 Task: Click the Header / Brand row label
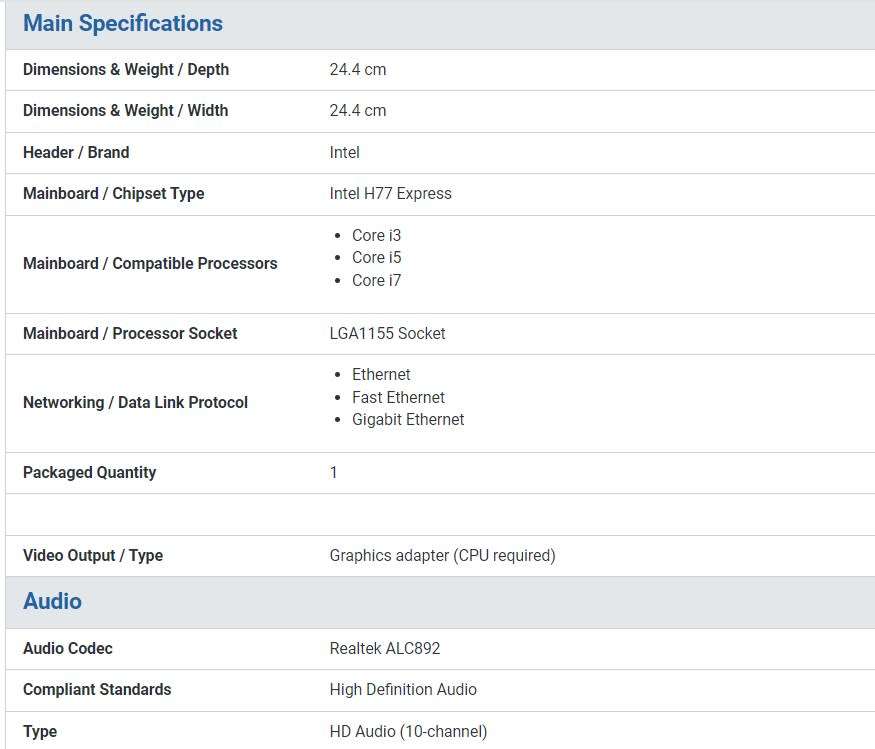[x=76, y=153]
